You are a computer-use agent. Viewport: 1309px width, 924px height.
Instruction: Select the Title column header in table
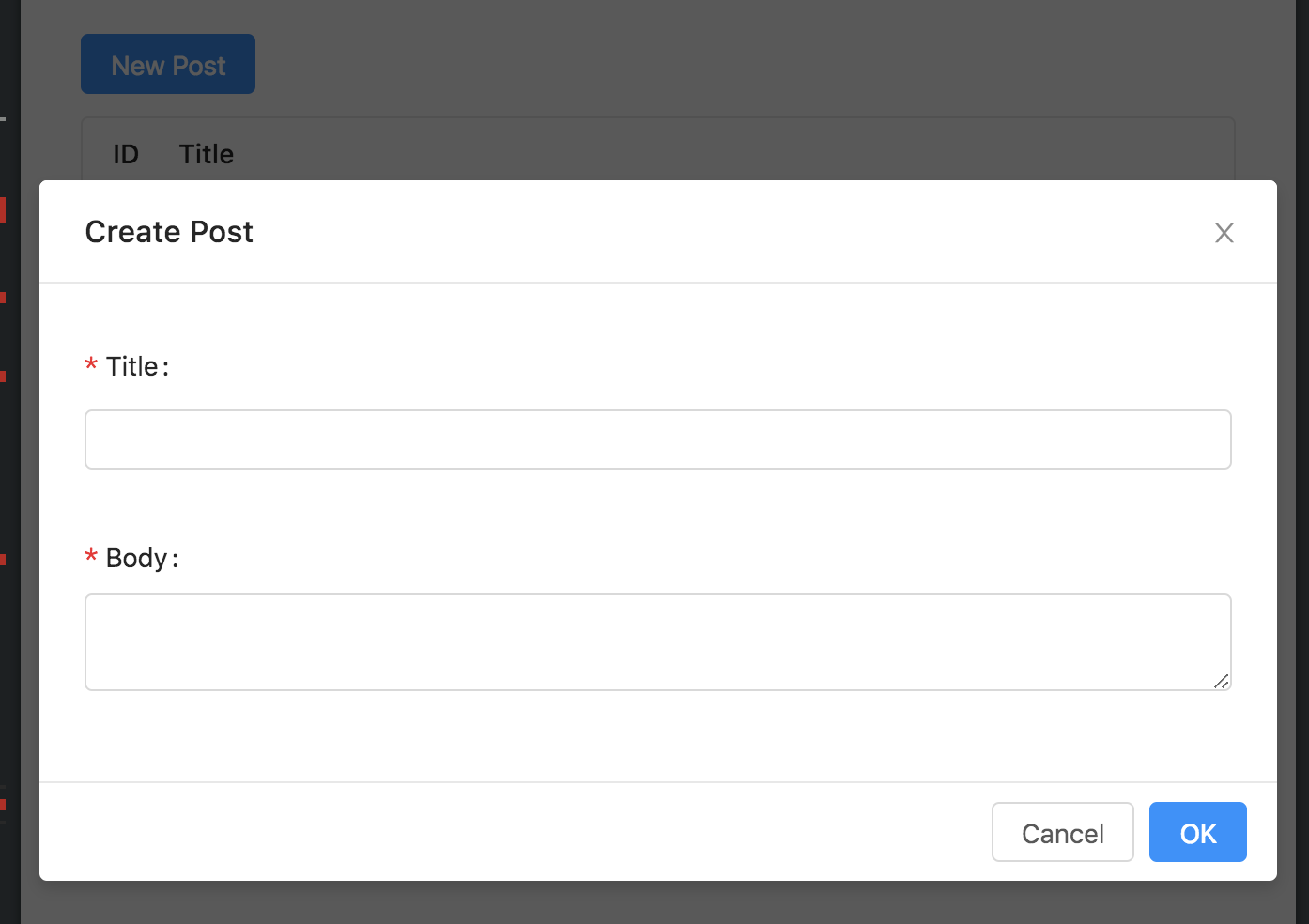tap(207, 154)
